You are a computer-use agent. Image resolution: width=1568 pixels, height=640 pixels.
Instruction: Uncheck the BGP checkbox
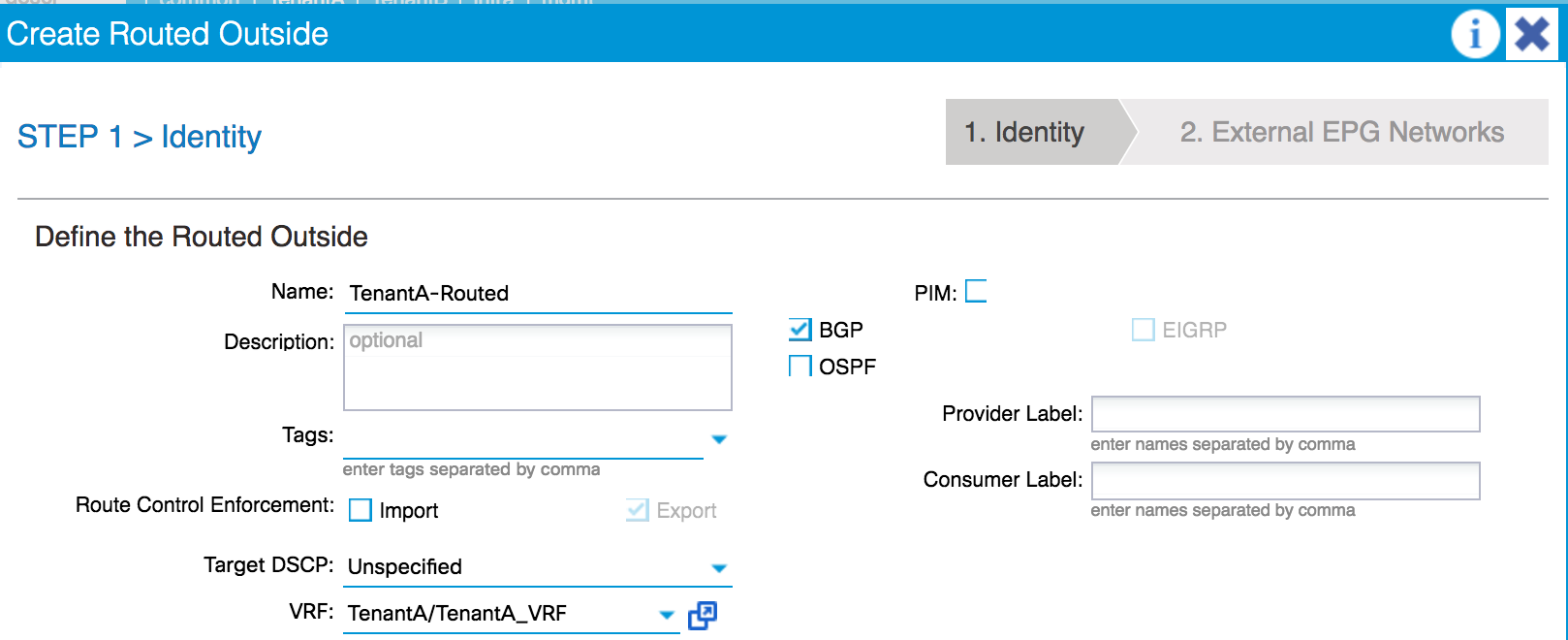(800, 330)
